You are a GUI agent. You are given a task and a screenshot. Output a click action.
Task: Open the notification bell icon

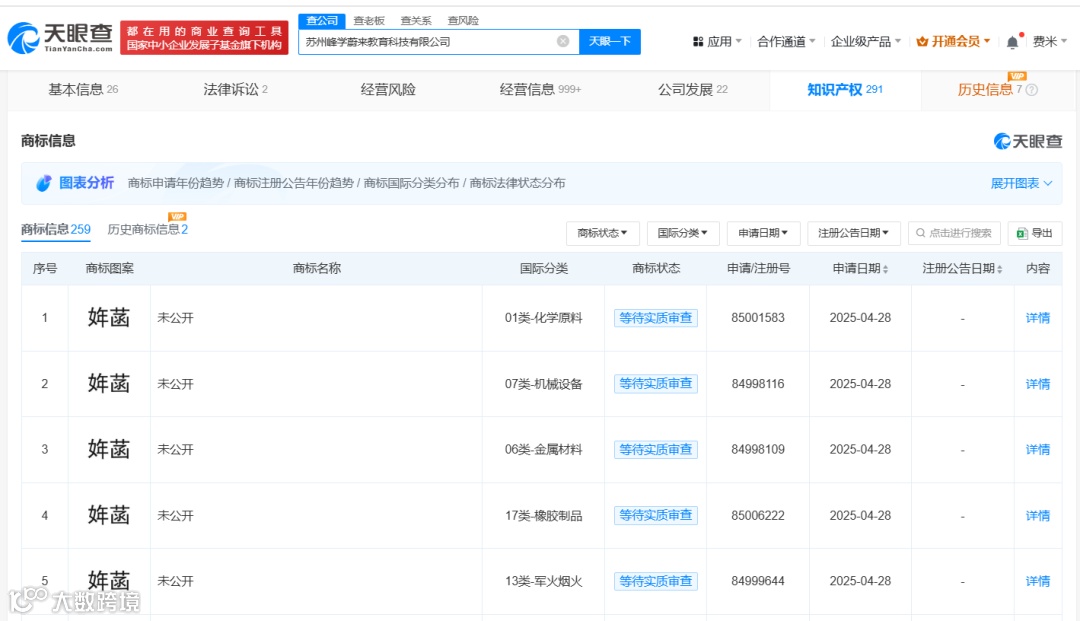click(x=1012, y=42)
